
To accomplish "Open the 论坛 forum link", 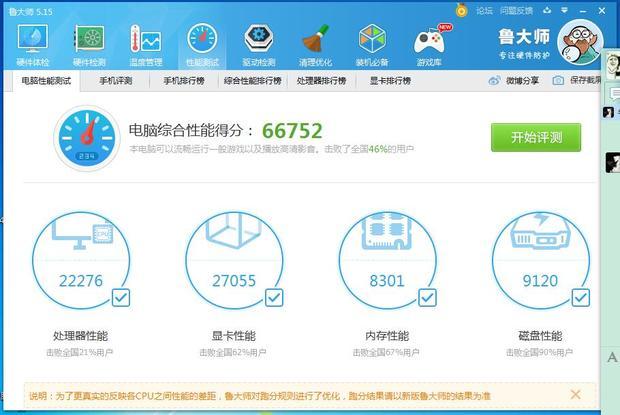I will click(x=484, y=11).
